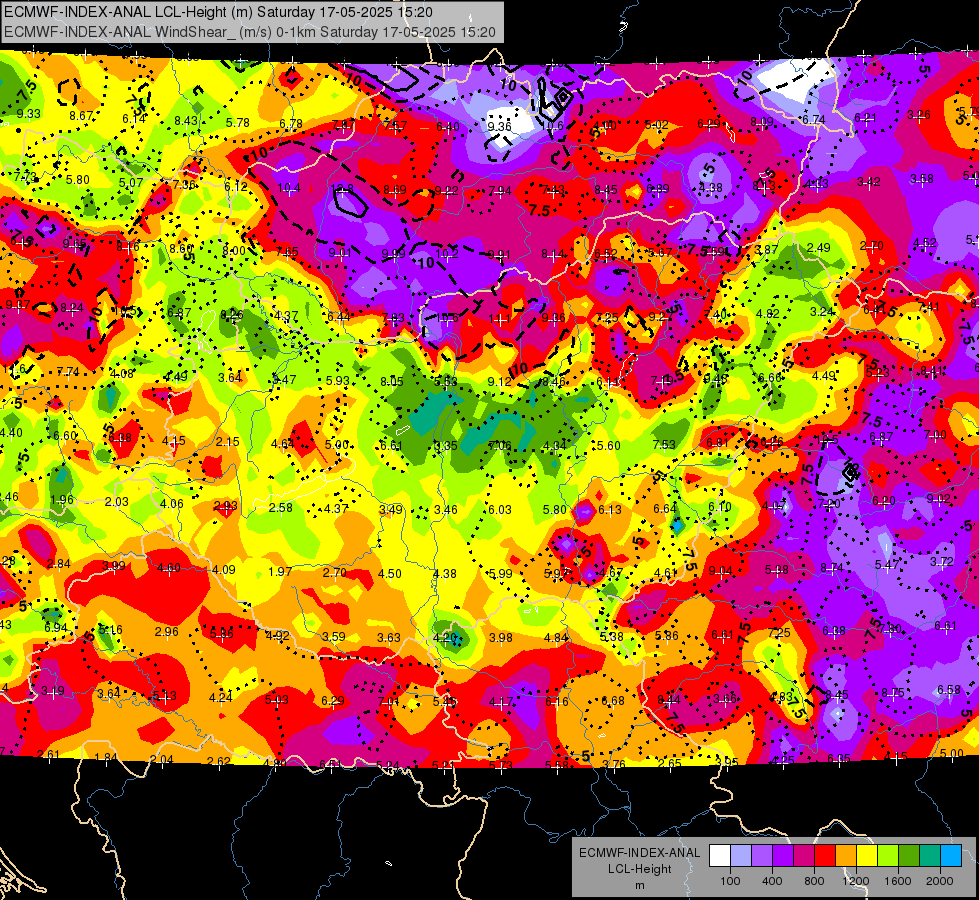This screenshot has width=979, height=900.
Task: Click the LCL-Height title line at top
Action: [219, 12]
